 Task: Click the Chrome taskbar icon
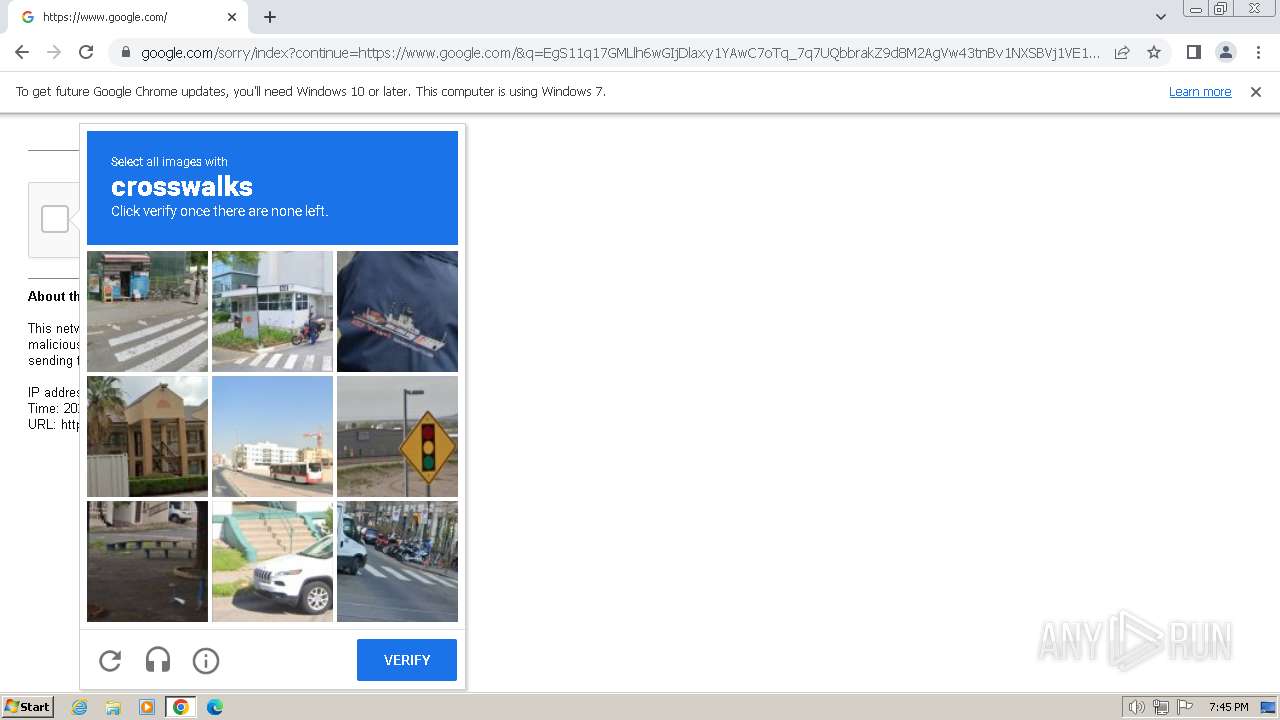point(181,707)
